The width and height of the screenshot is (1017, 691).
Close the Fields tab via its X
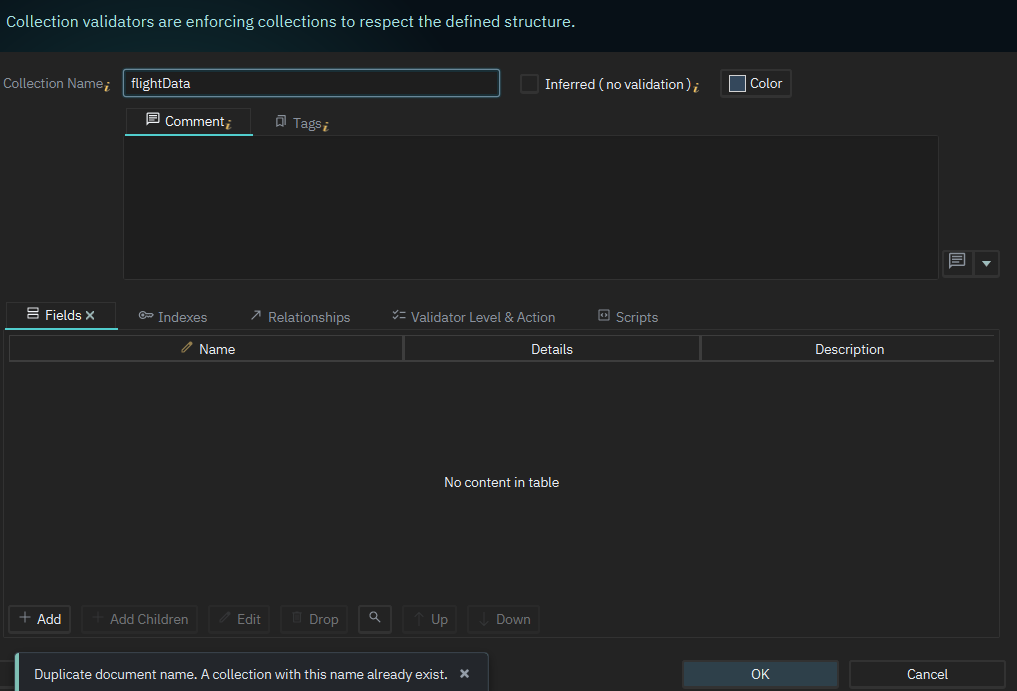[x=90, y=315]
